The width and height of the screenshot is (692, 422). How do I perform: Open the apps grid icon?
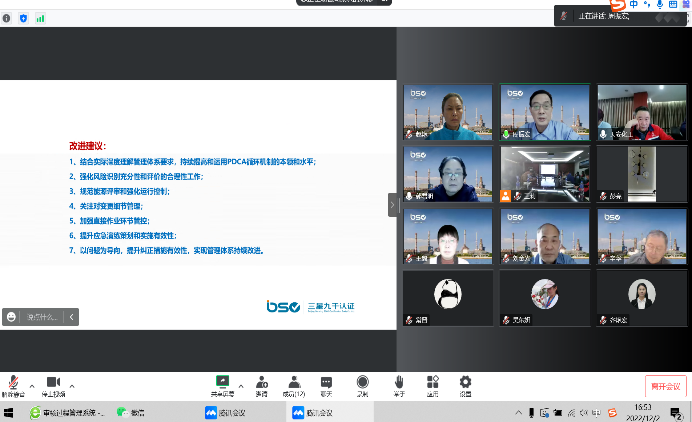pyautogui.click(x=432, y=383)
